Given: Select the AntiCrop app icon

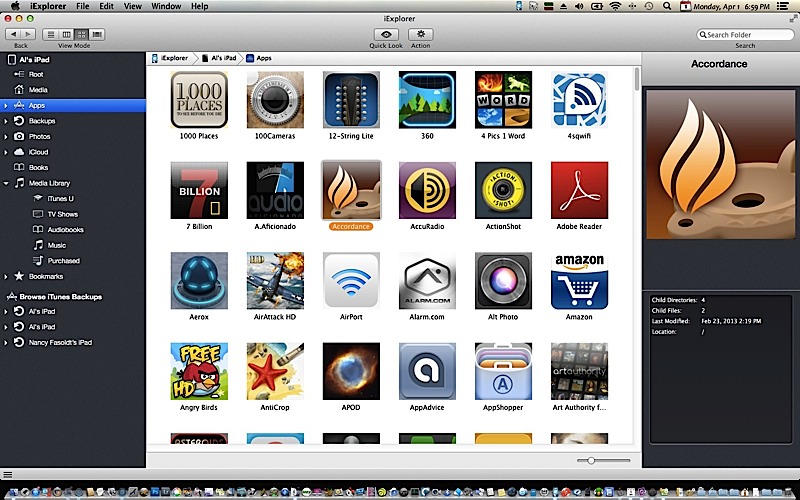Looking at the screenshot, I should (275, 371).
